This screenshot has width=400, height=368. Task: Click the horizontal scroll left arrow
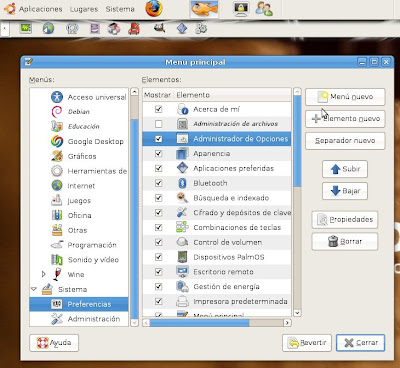coord(146,323)
